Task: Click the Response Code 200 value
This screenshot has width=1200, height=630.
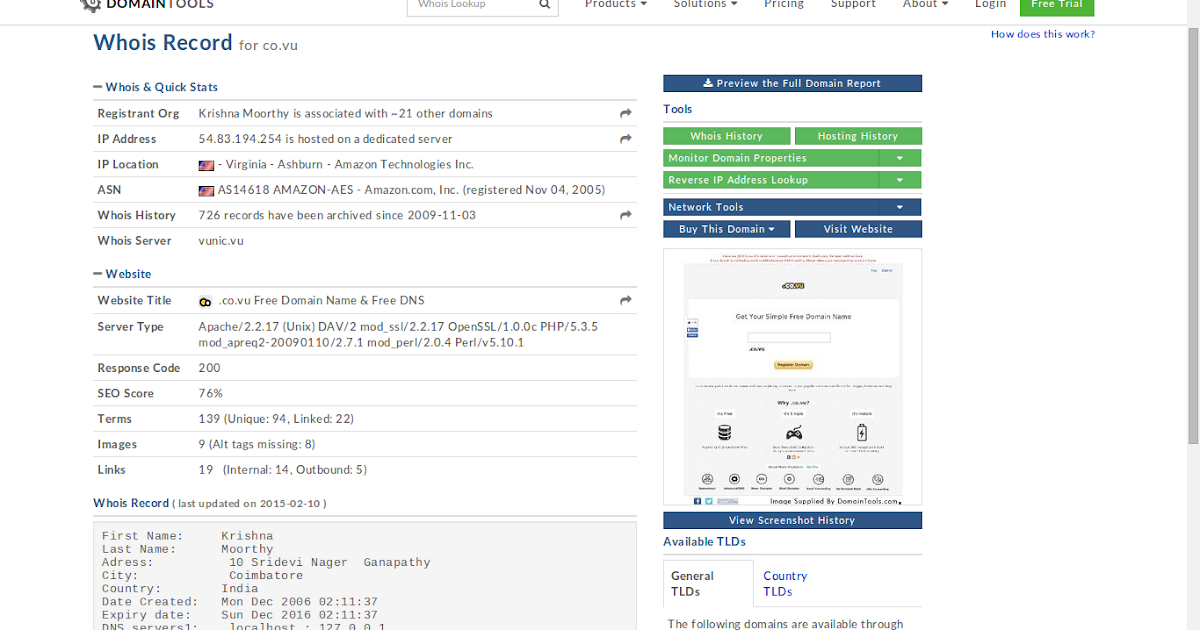Action: point(209,368)
